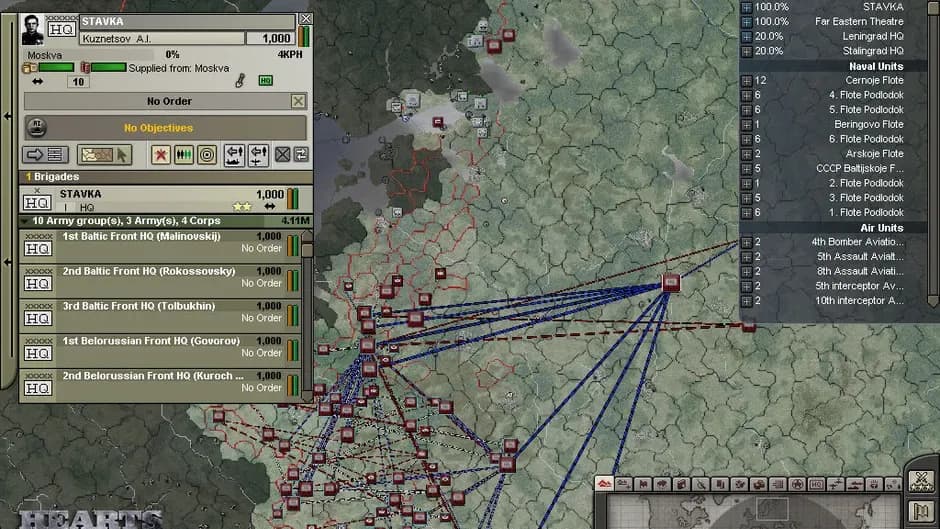Toggle AI control button beside No Objectives

point(37,127)
